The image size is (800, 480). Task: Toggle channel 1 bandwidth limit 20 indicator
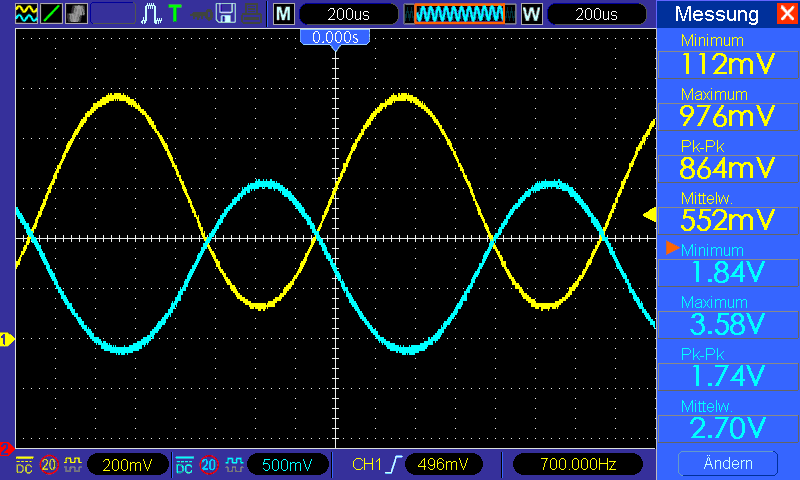click(x=49, y=464)
